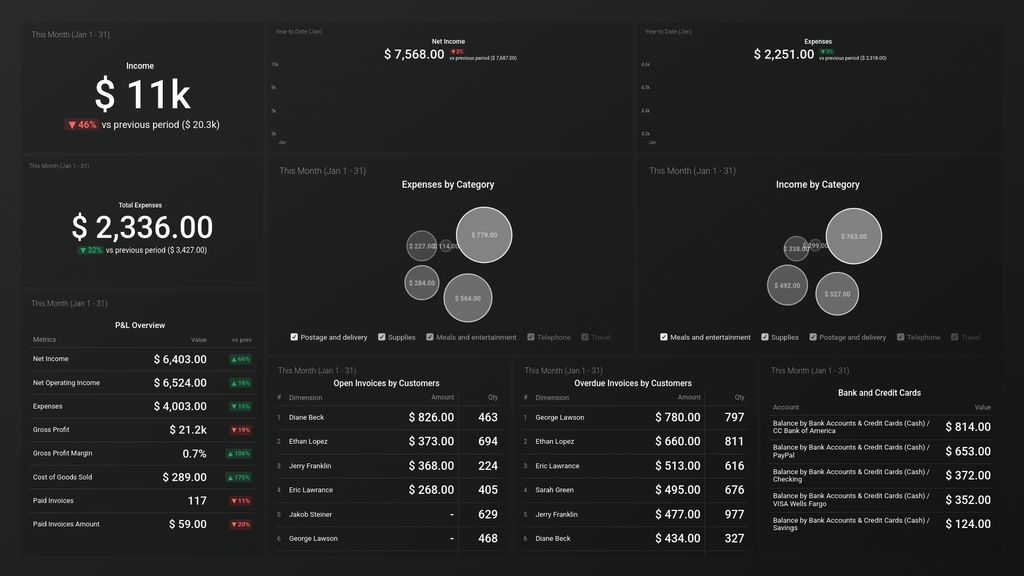1024x576 pixels.
Task: Toggle Postage and delivery in Income by Category legend
Action: point(813,337)
